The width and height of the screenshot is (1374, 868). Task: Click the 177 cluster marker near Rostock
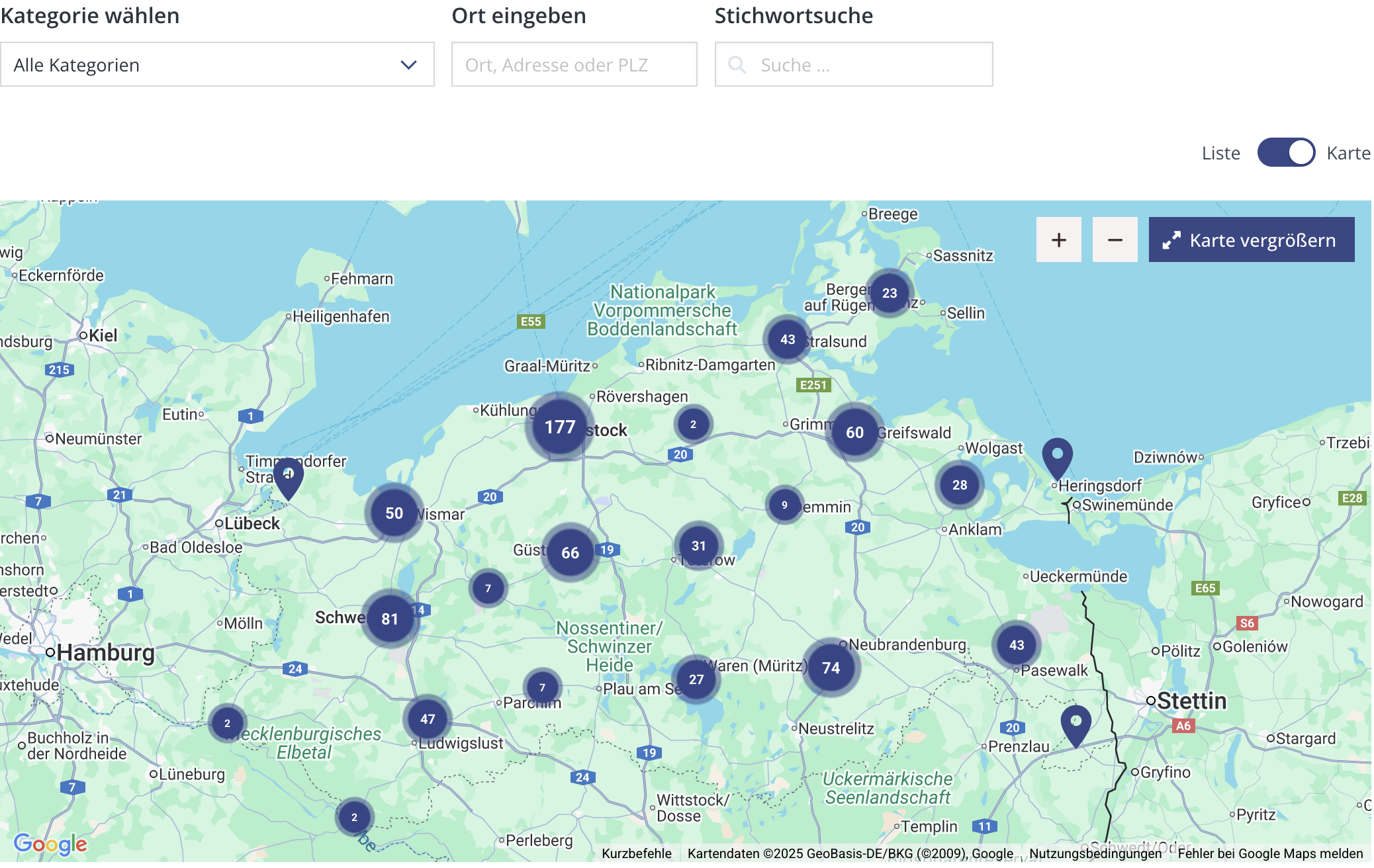(560, 427)
